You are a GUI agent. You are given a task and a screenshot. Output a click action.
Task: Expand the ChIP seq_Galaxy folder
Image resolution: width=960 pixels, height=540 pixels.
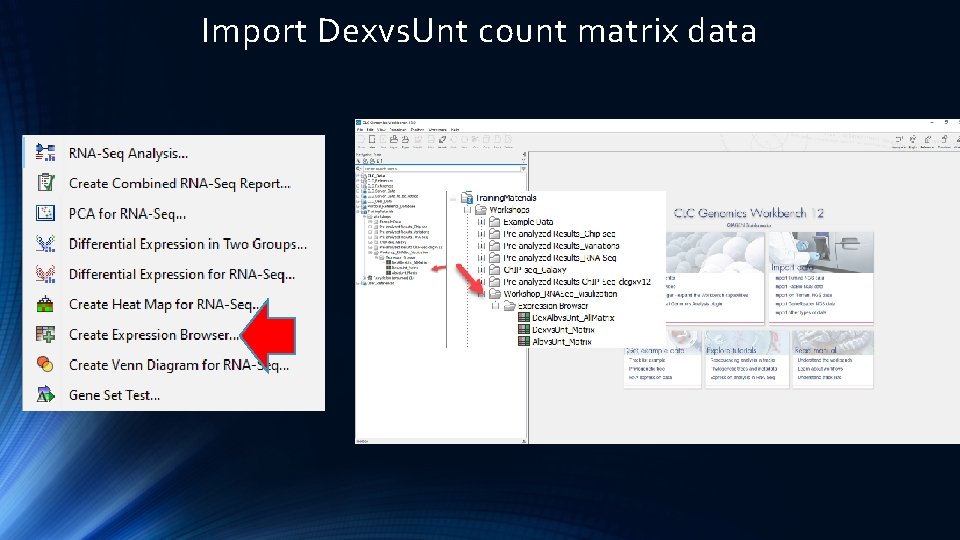(481, 270)
